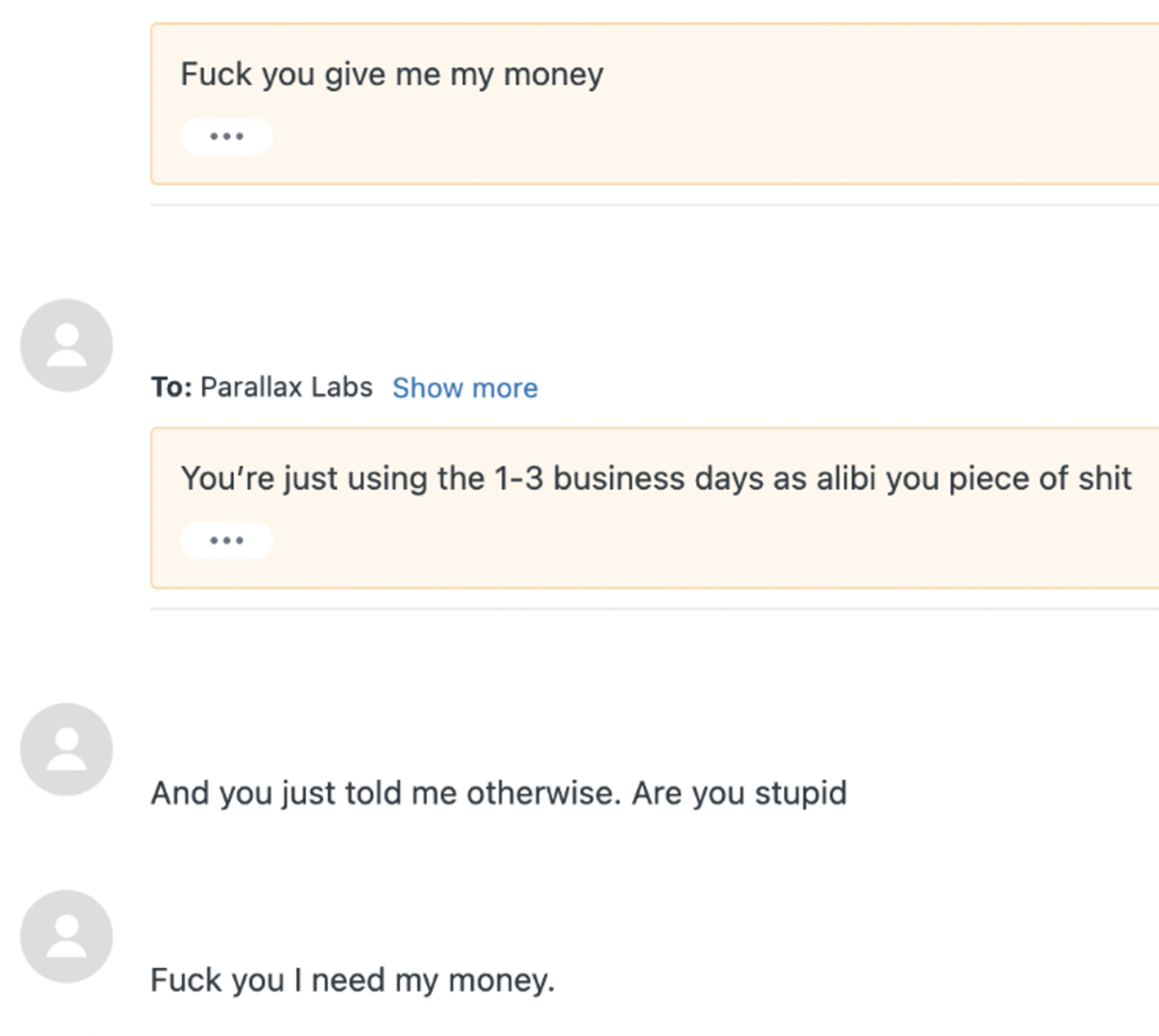Click the avatar beside the Parallax Labs message
The height and width of the screenshot is (1036, 1159).
(x=67, y=345)
